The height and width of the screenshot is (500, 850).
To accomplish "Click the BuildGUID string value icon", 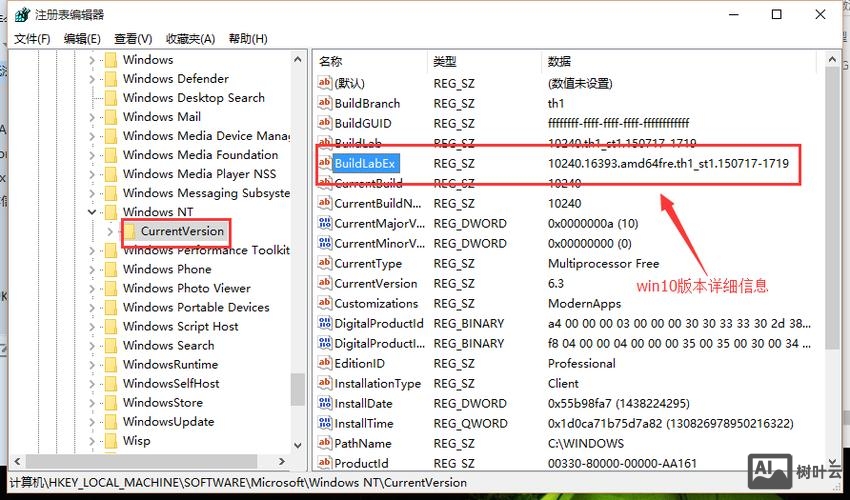I will [325, 123].
